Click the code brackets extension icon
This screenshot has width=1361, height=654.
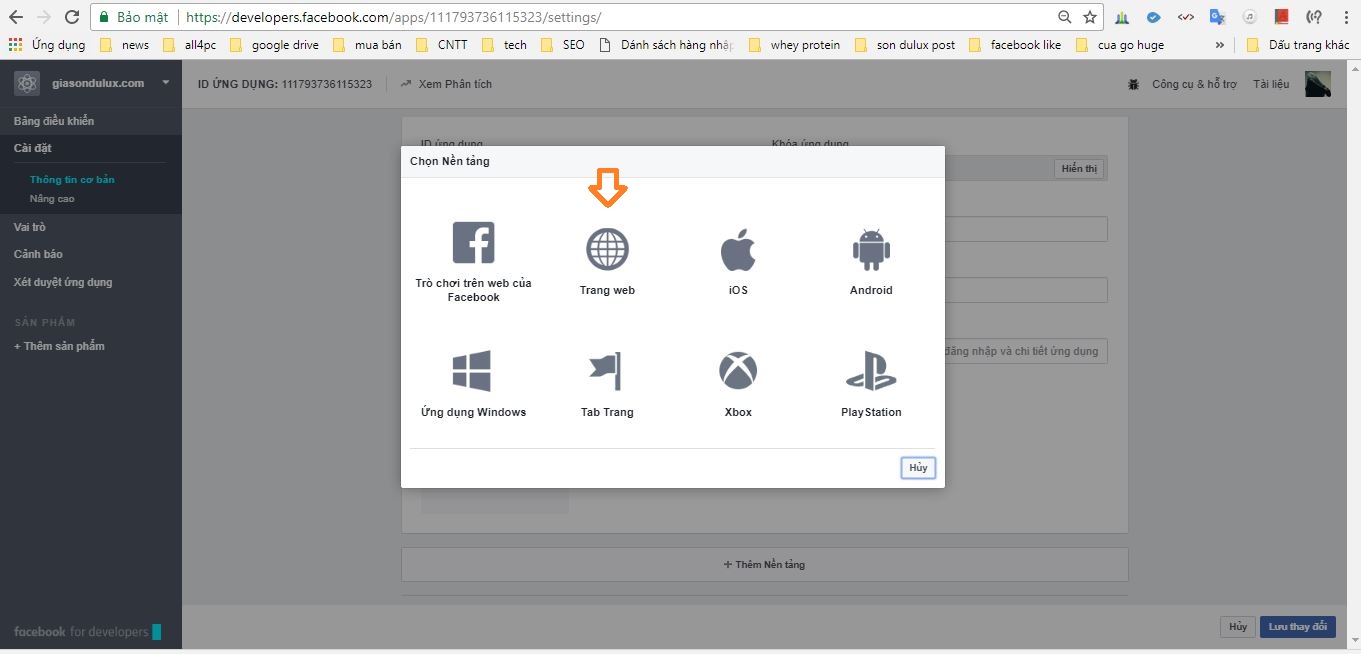click(x=1185, y=17)
